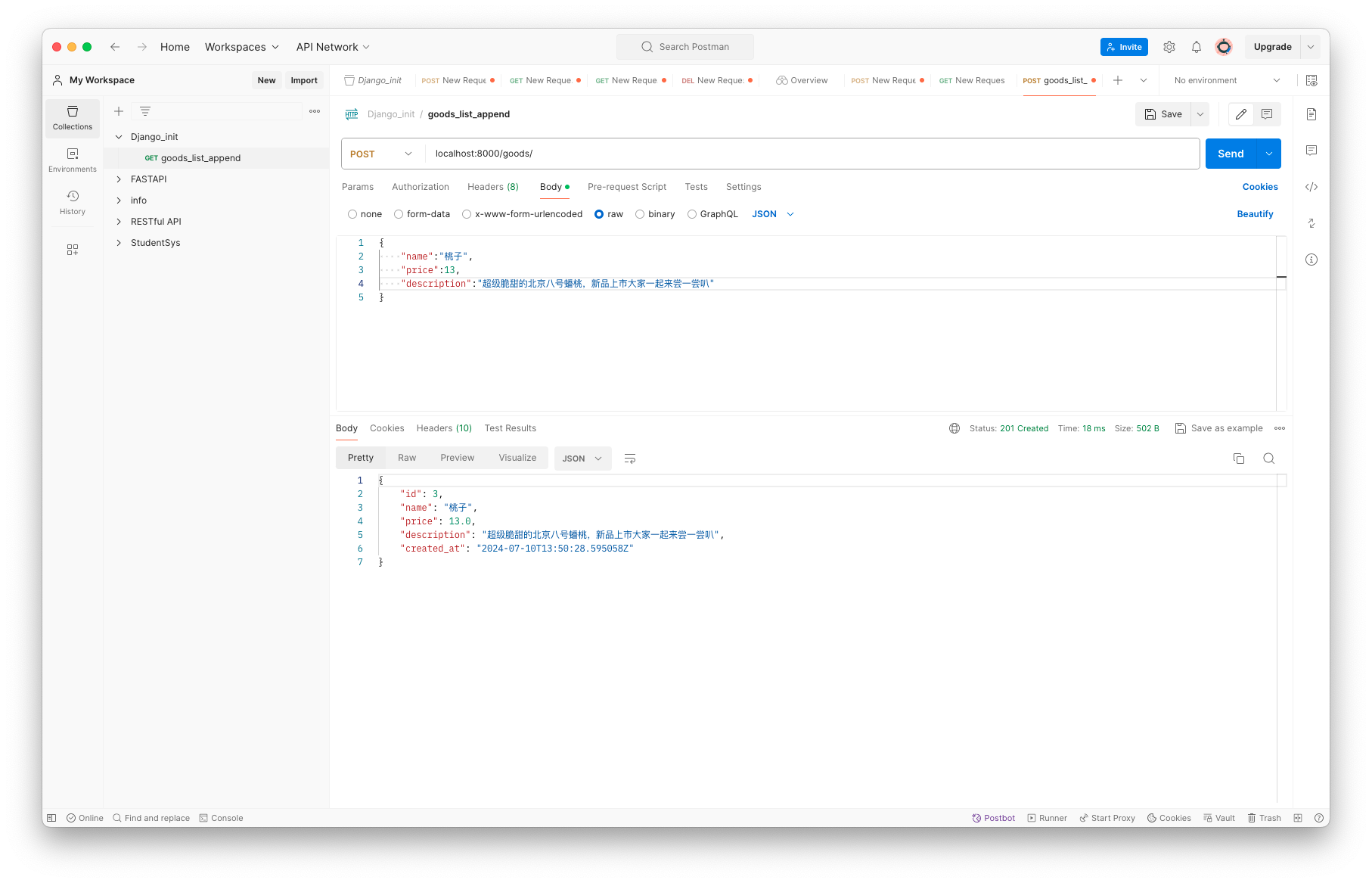
Task: Switch to the Params tab
Action: 358,187
